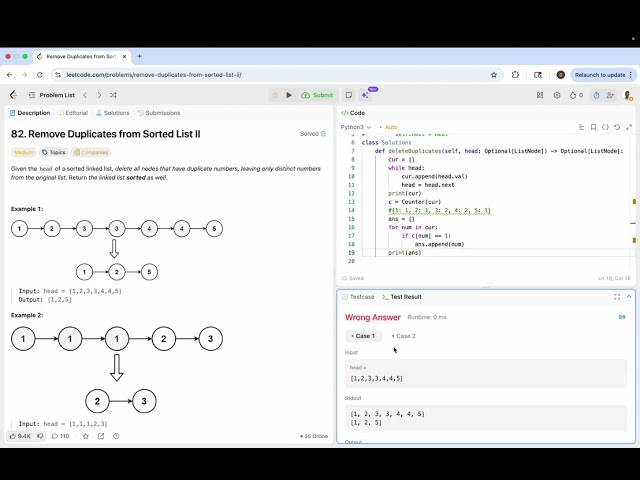Open a new browser tab
This screenshot has height=480, width=640.
click(140, 56)
